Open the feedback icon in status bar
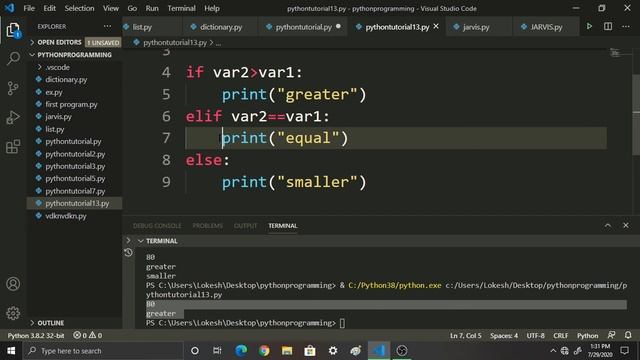This screenshot has height=360, width=640. [x=611, y=335]
